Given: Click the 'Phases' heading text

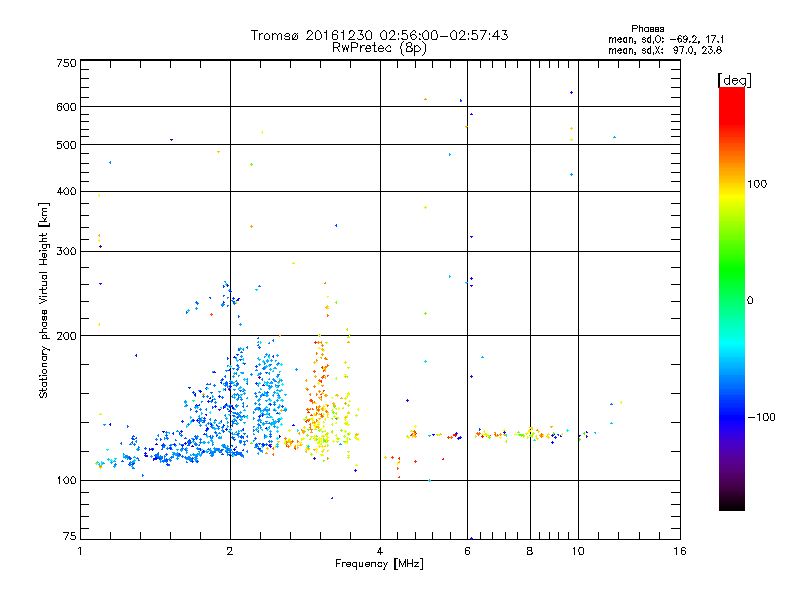Looking at the screenshot, I should pyautogui.click(x=647, y=29).
